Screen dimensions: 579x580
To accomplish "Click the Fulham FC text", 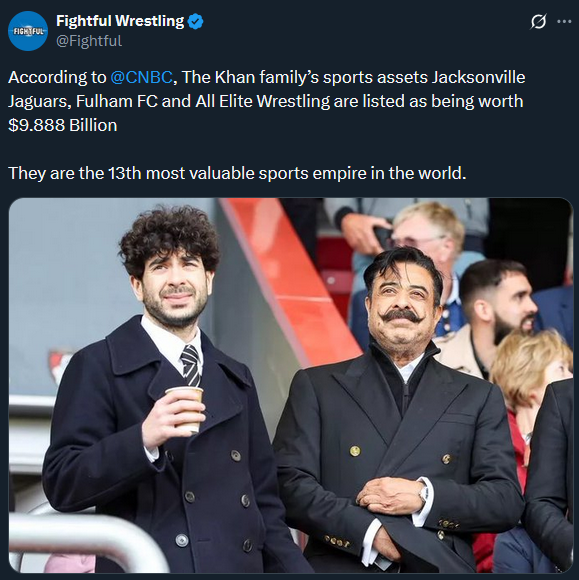I will (117, 101).
